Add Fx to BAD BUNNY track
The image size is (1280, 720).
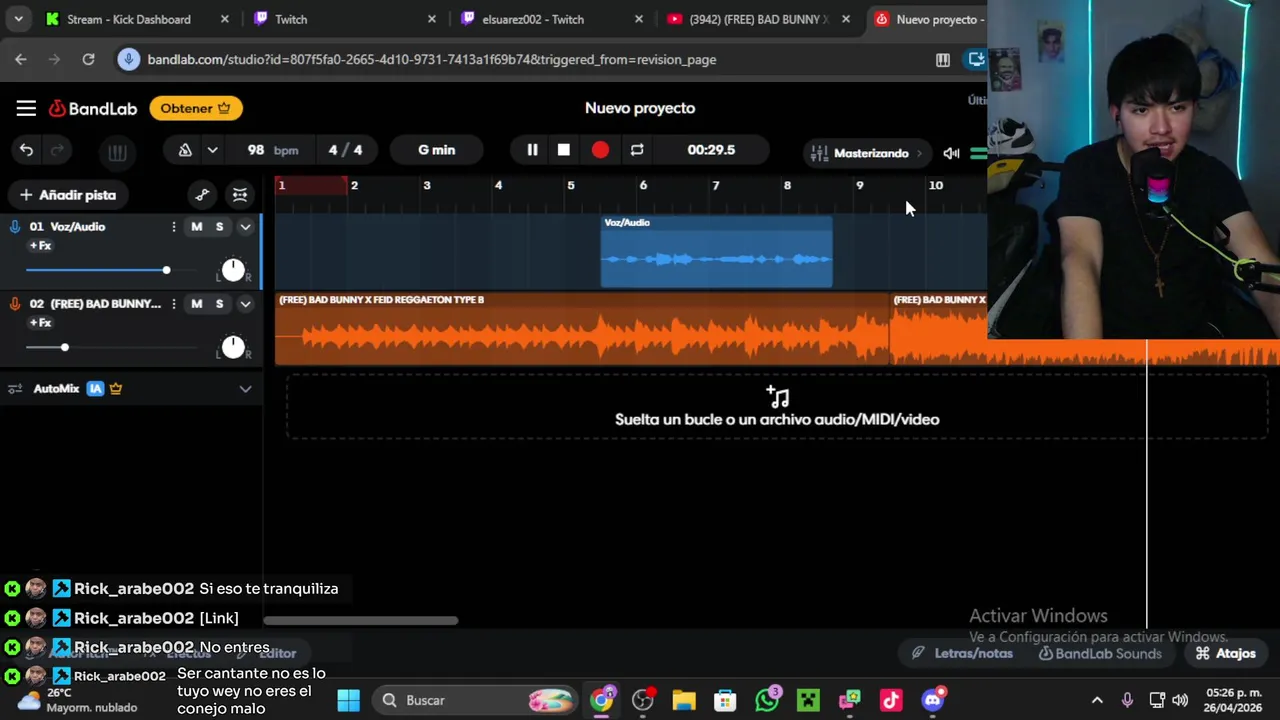(x=40, y=323)
